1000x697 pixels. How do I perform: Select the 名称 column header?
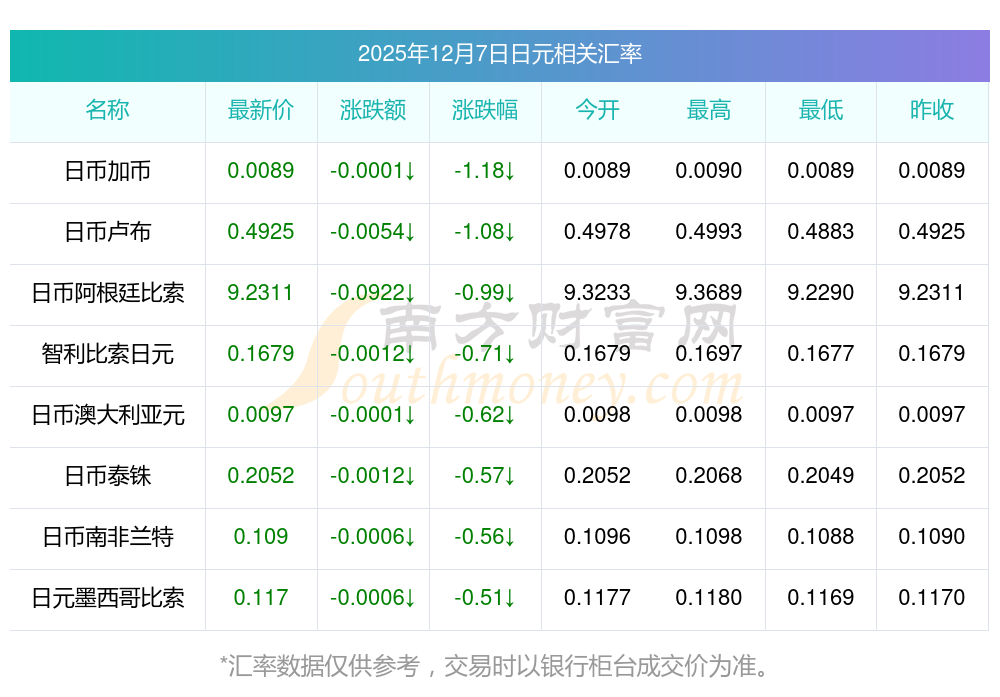click(x=107, y=111)
